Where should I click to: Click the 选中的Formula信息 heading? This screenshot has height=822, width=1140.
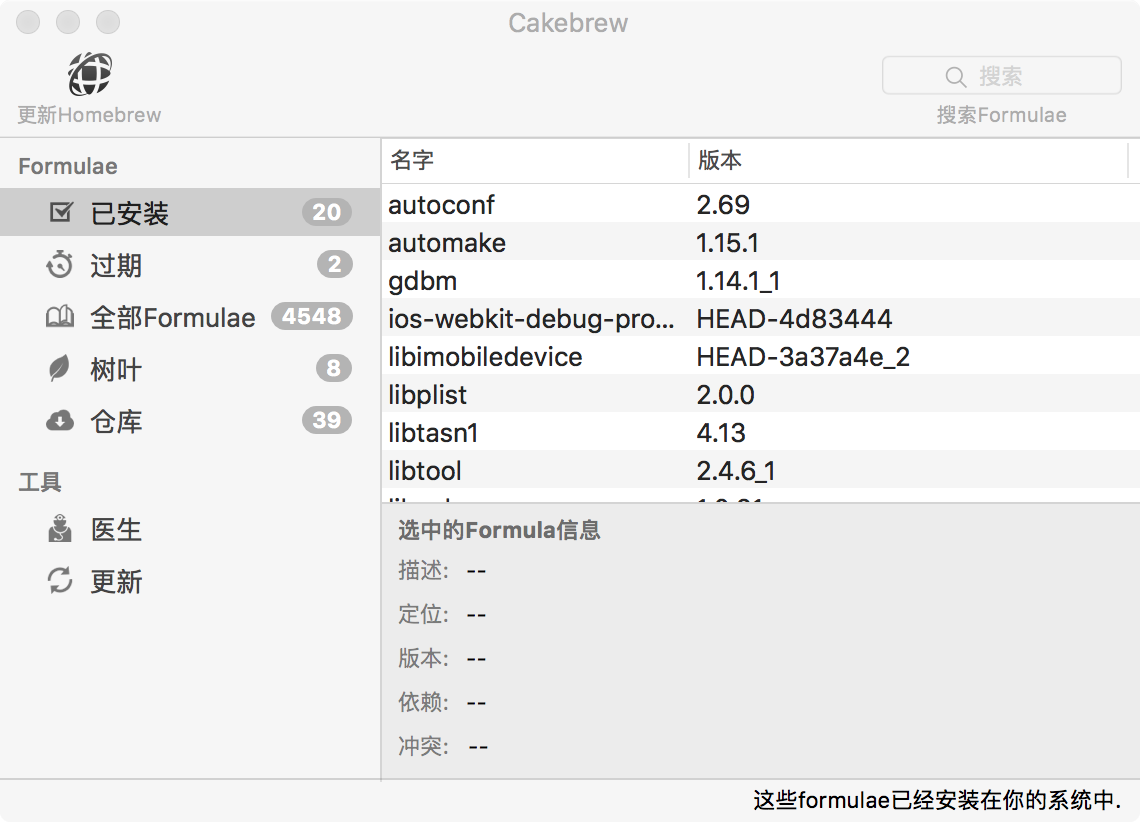coord(499,530)
